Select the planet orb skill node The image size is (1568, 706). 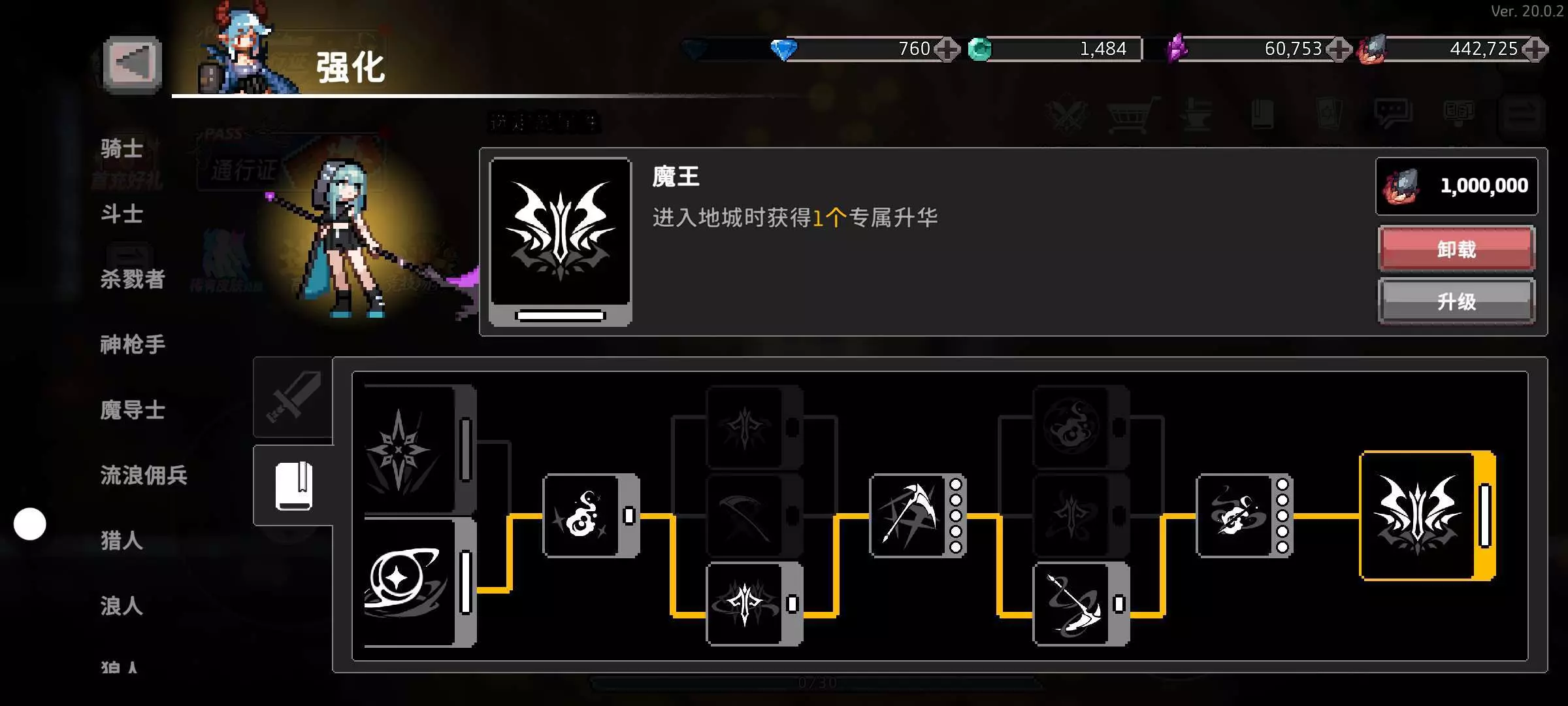419,581
